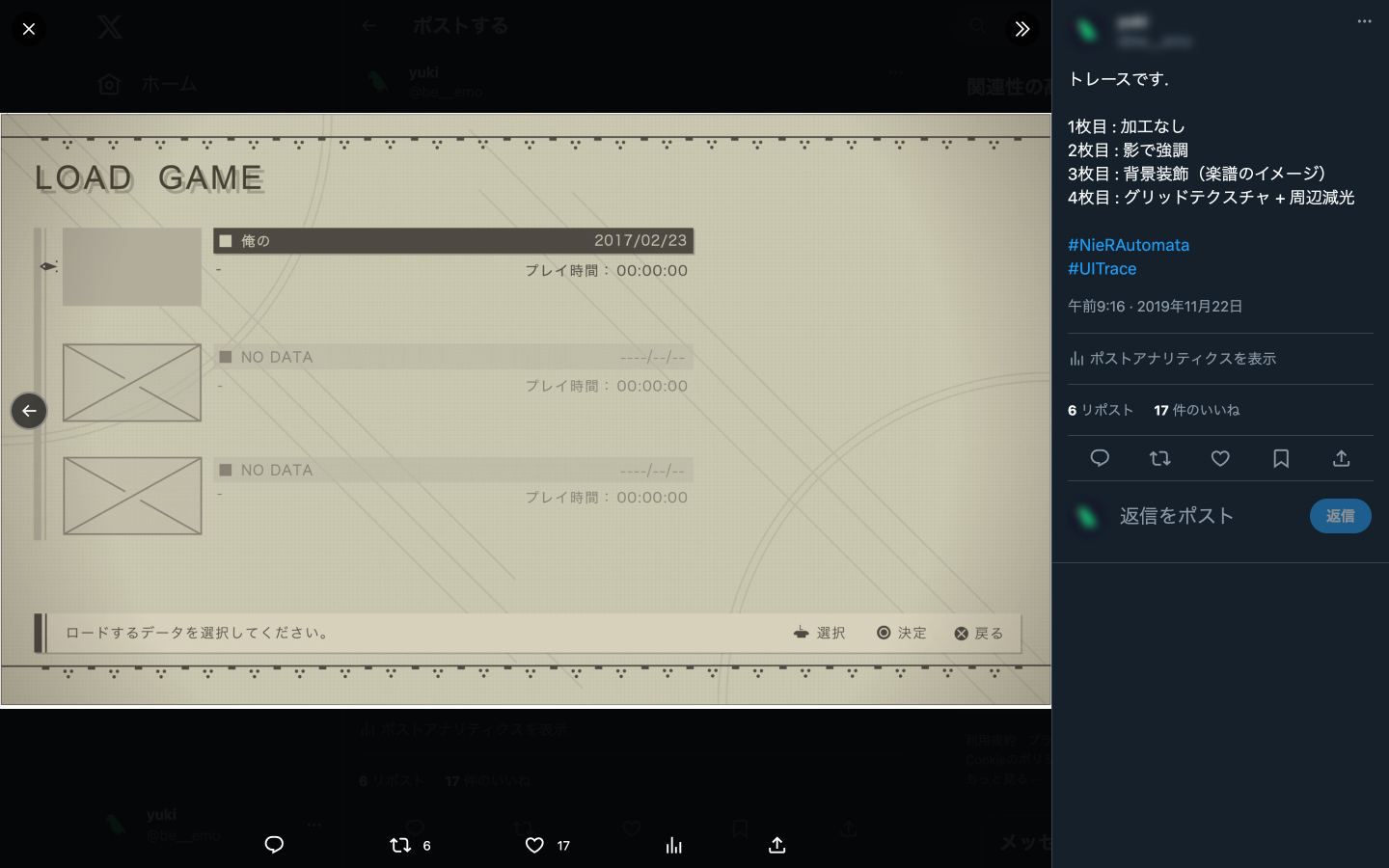The width and height of the screenshot is (1389, 868).
Task: View the 17 件のいいね list
Action: pyautogui.click(x=1197, y=410)
